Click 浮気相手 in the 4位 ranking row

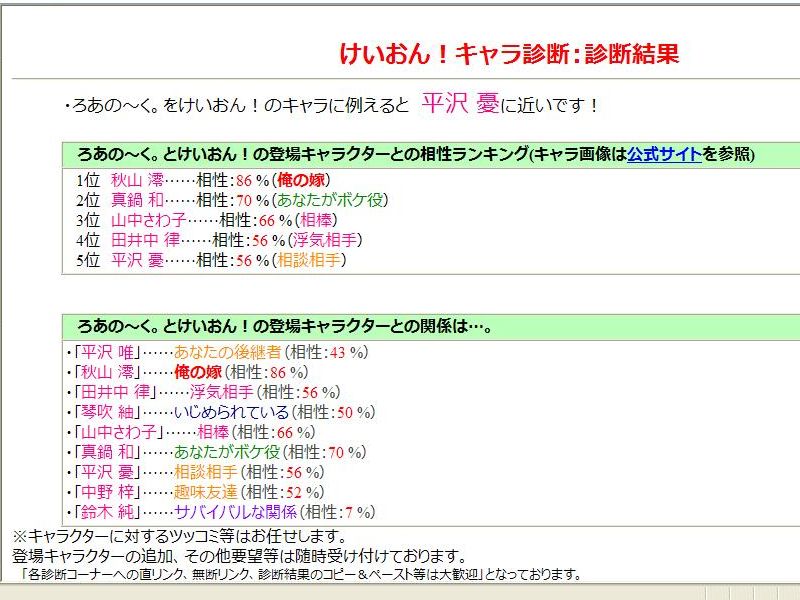[324, 240]
